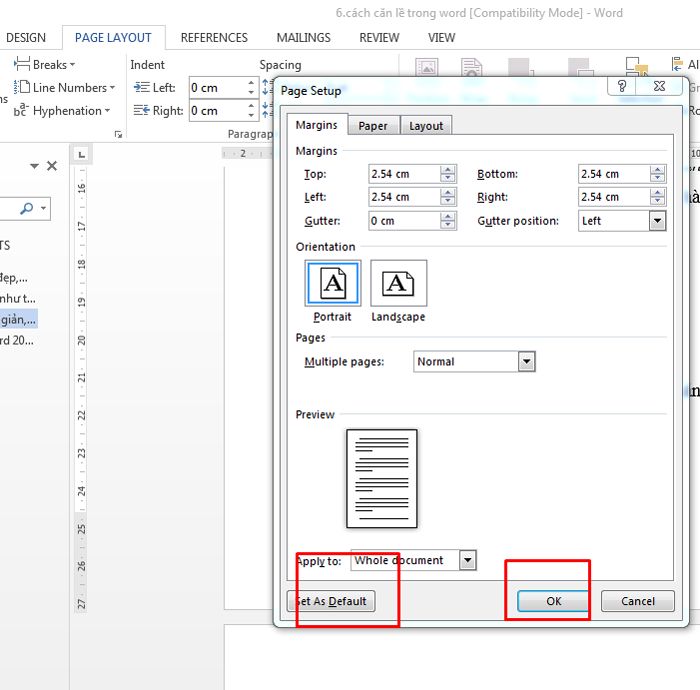The width and height of the screenshot is (700, 690).
Task: Click Cancel in Page Setup dialog
Action: (x=638, y=601)
